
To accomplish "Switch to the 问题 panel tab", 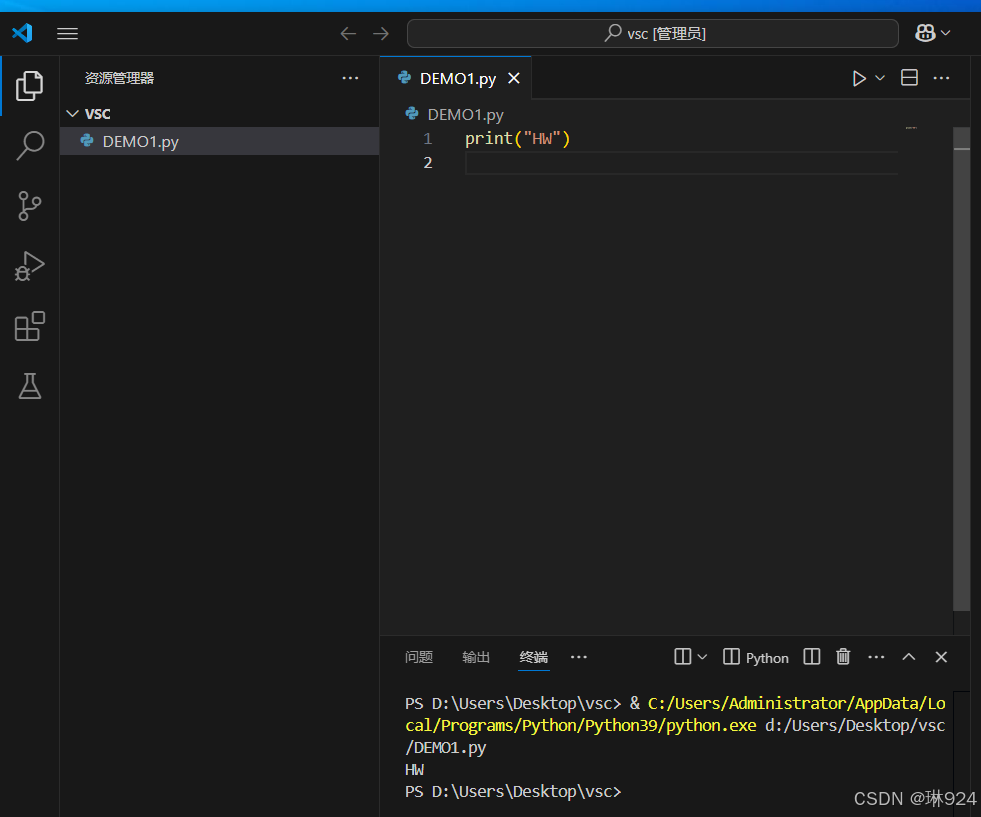I will [x=418, y=657].
